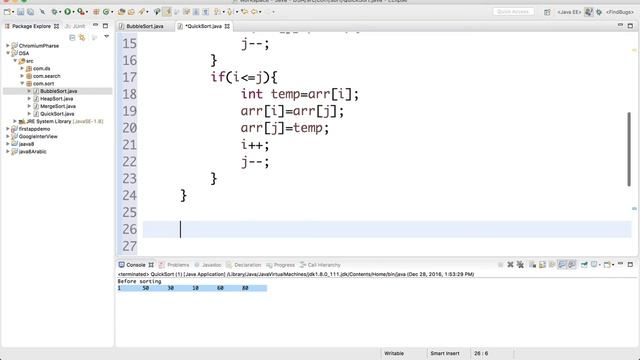Start debugging with the bug icon
Image resolution: width=640 pixels, height=360 pixels.
click(54, 12)
